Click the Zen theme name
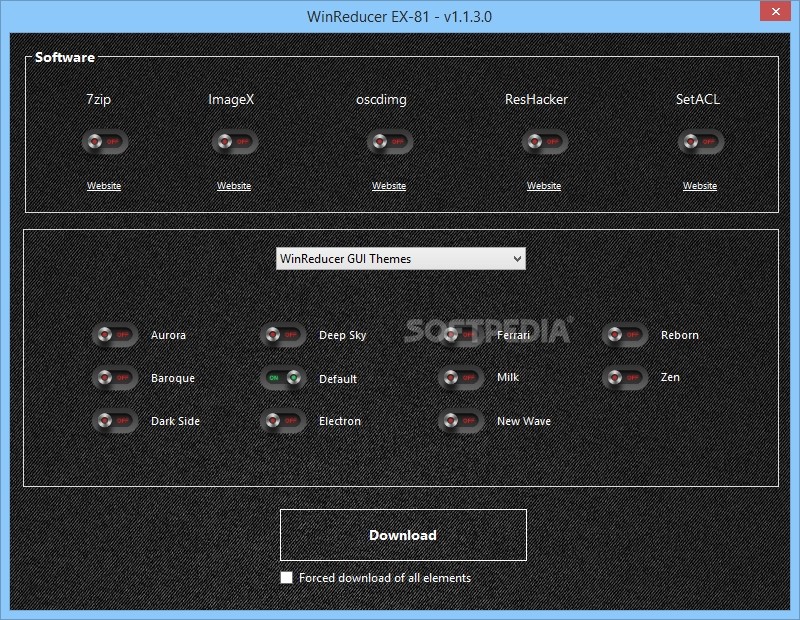 (x=670, y=377)
